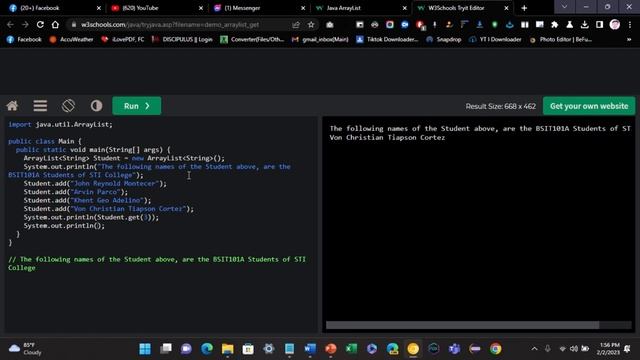This screenshot has width=640, height=360.
Task: Open the Extensions puzzle-piece menu
Action: pos(554,24)
